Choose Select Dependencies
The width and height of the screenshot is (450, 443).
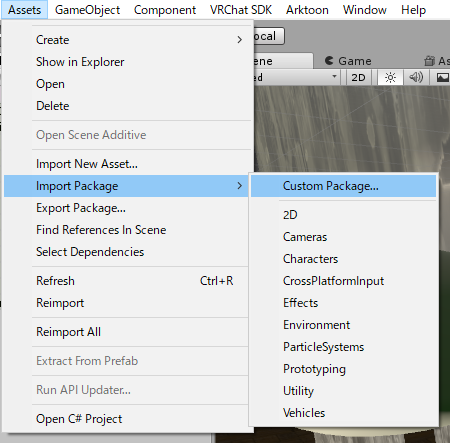click(x=126, y=252)
